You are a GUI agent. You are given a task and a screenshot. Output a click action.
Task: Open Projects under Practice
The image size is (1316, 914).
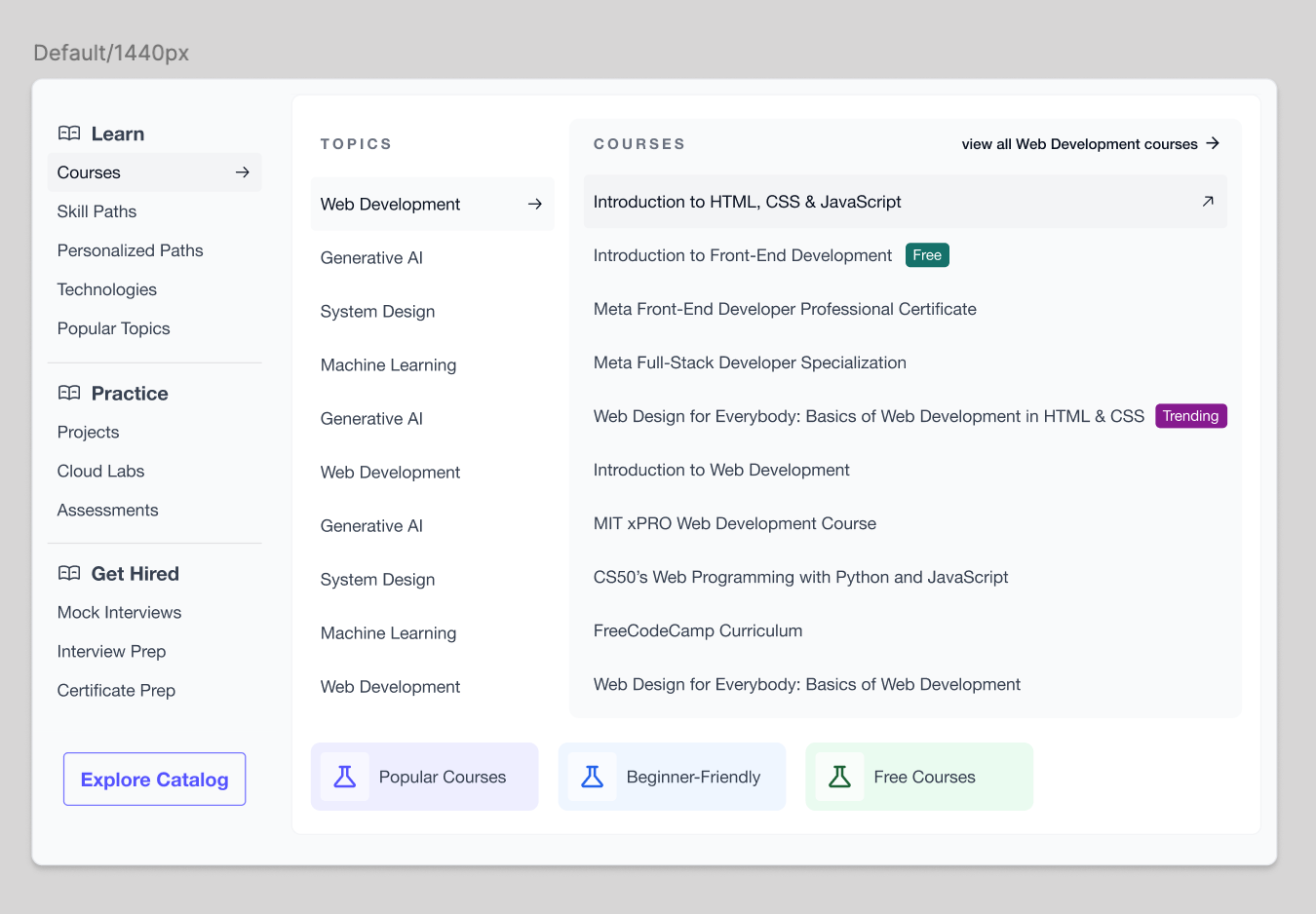coord(89,432)
